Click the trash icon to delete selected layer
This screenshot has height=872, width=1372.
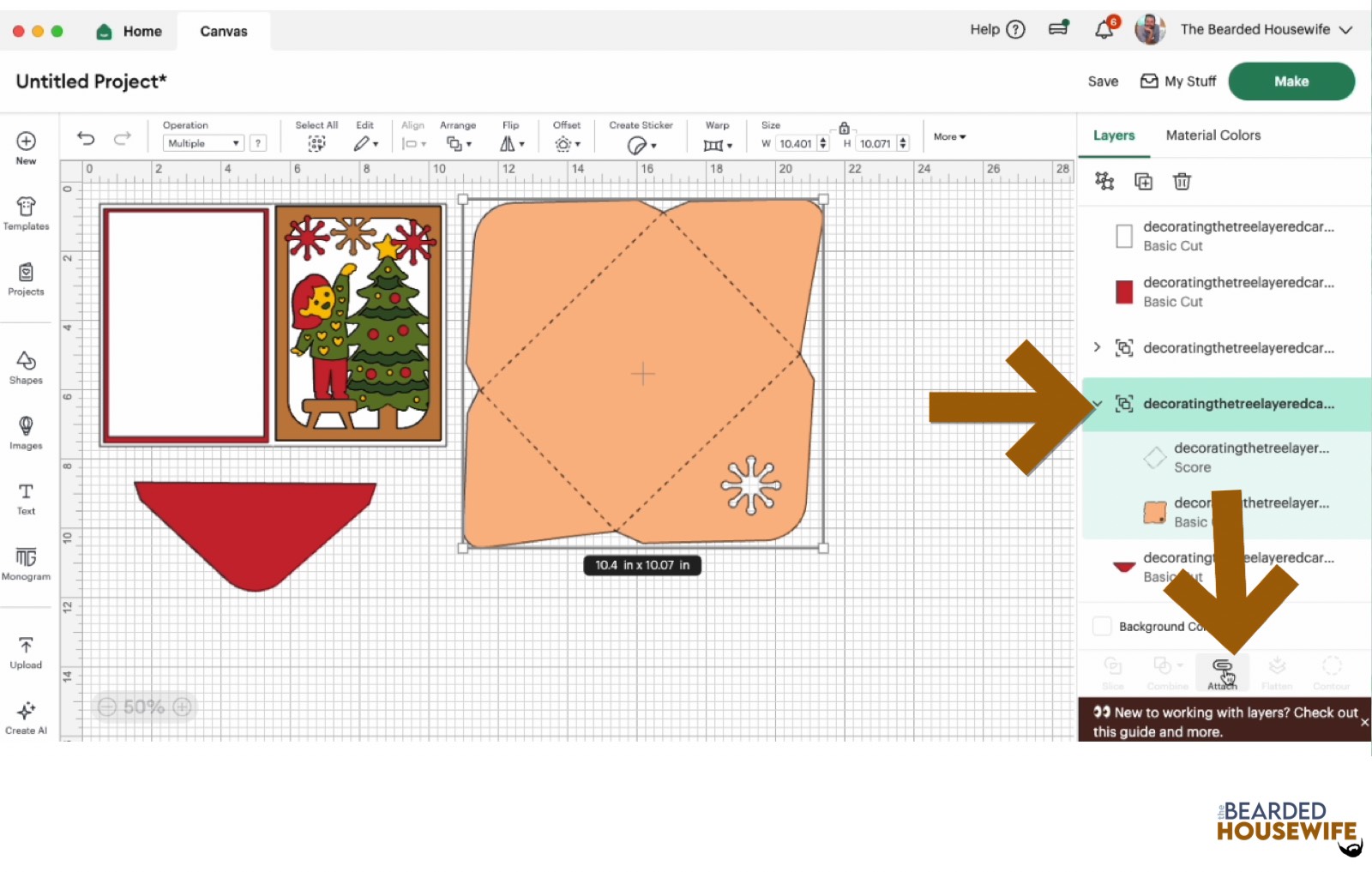pyautogui.click(x=1182, y=181)
